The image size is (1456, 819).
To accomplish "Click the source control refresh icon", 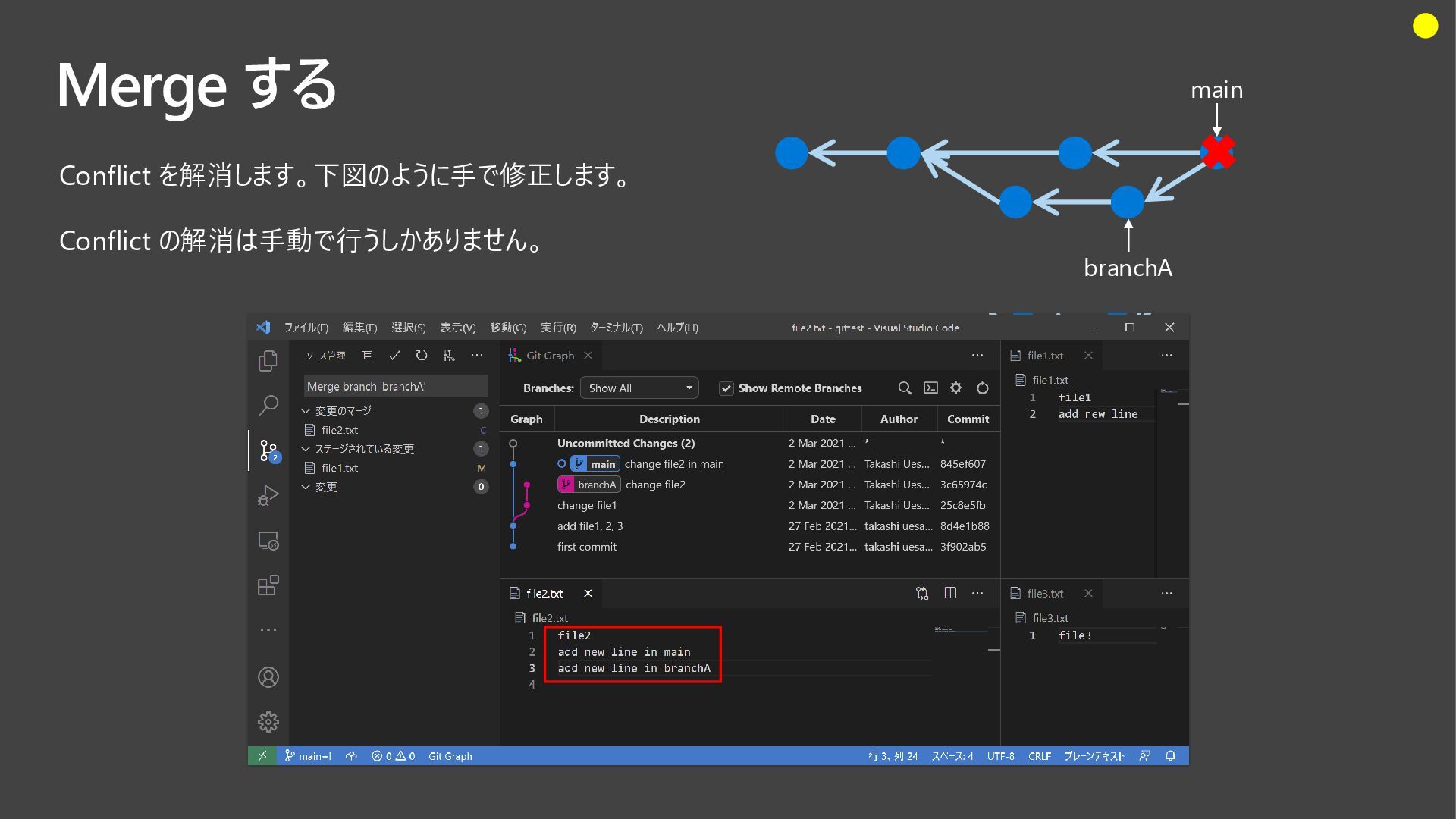I will (422, 356).
